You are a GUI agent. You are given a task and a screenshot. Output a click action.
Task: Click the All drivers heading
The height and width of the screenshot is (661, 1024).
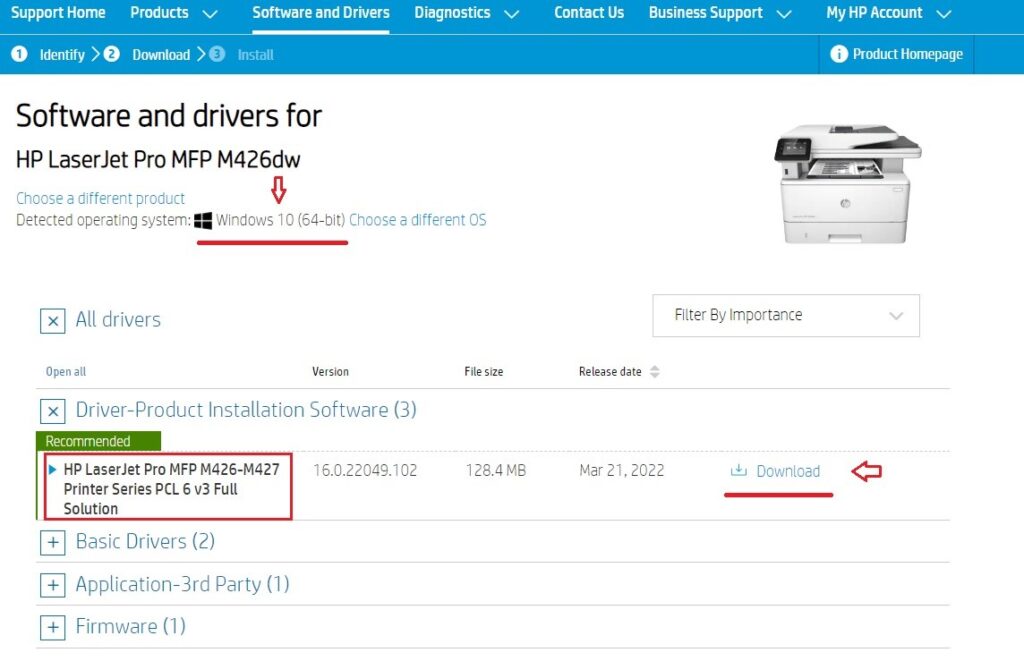(x=118, y=319)
